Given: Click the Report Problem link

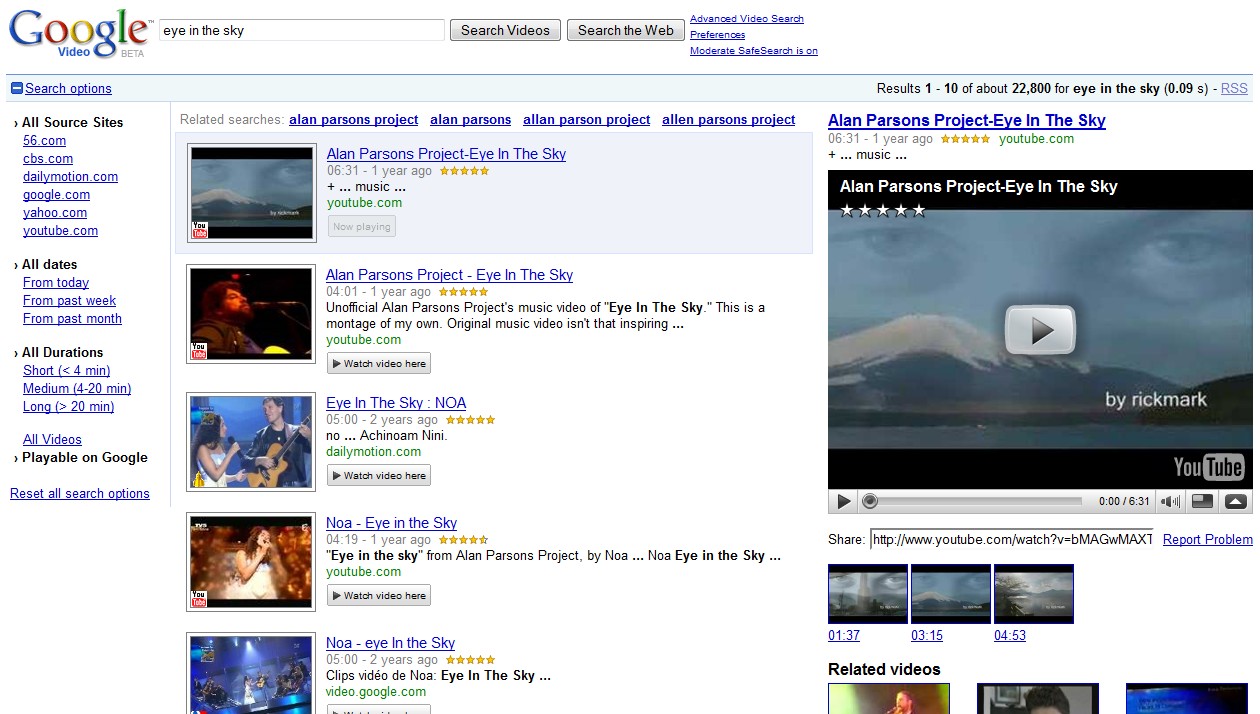Looking at the screenshot, I should pyautogui.click(x=1208, y=540).
